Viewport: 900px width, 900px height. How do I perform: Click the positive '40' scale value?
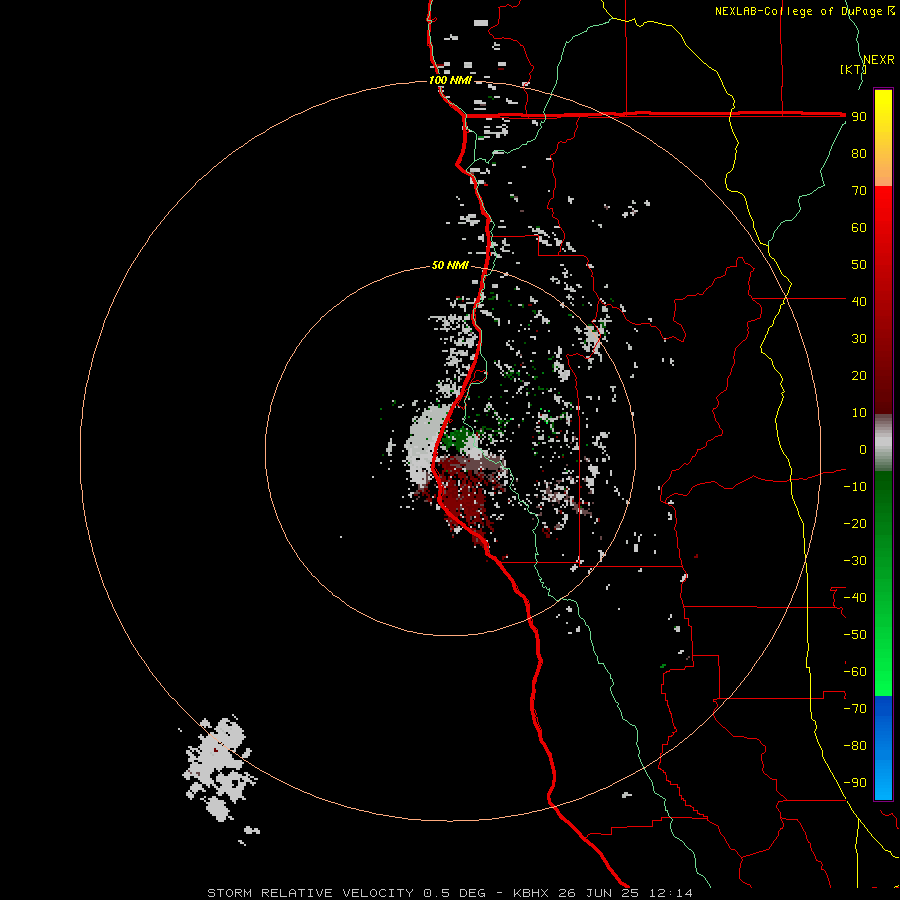(859, 301)
